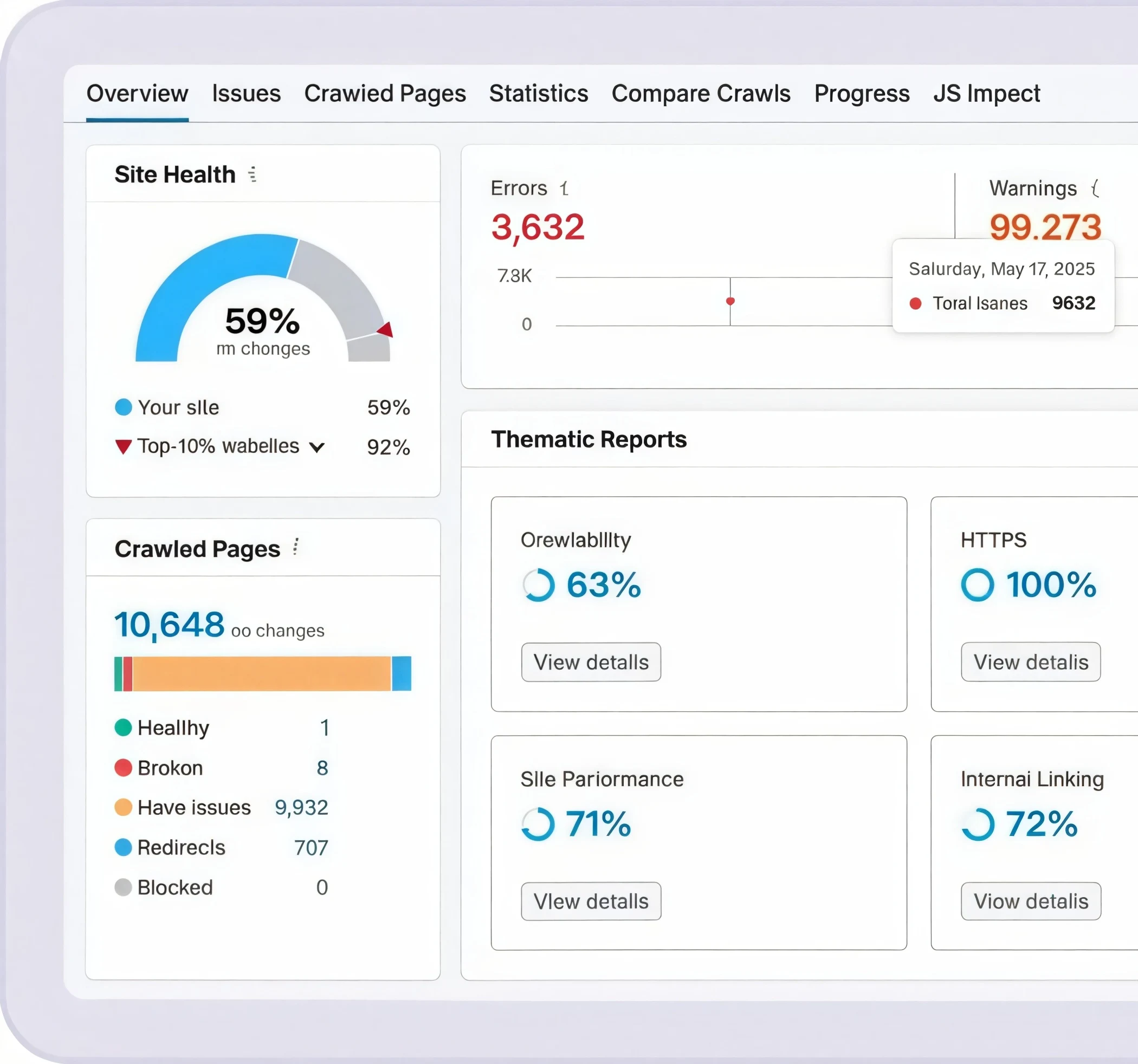Switch to the Issues tab

[x=246, y=93]
